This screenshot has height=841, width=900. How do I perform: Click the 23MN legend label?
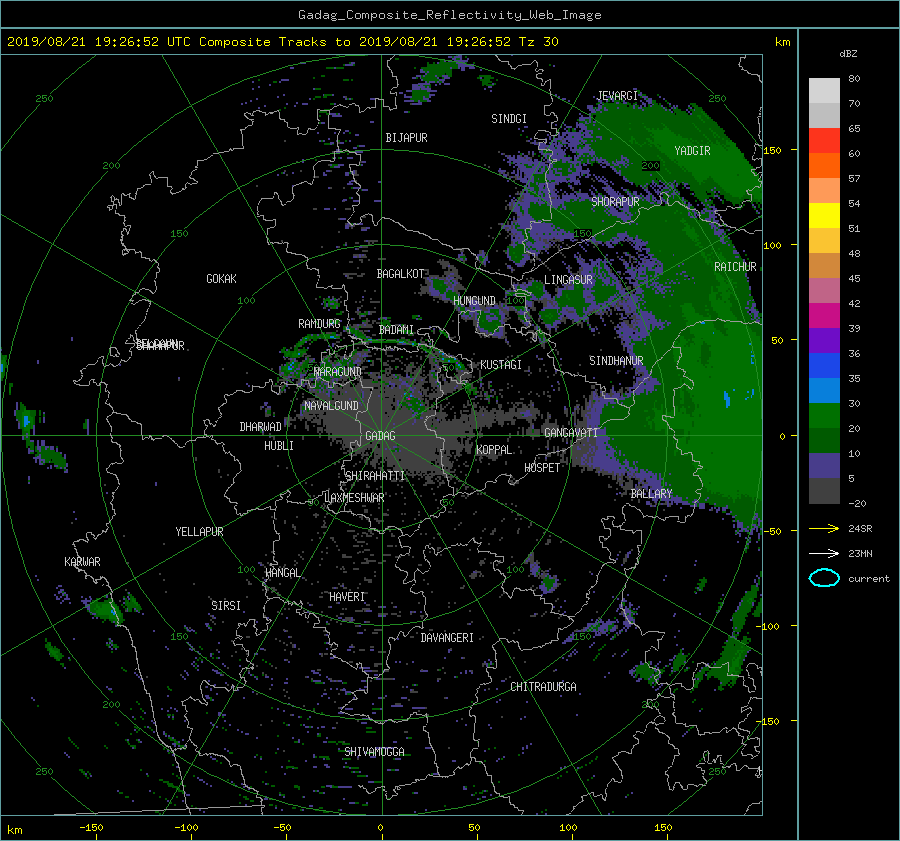[x=860, y=553]
